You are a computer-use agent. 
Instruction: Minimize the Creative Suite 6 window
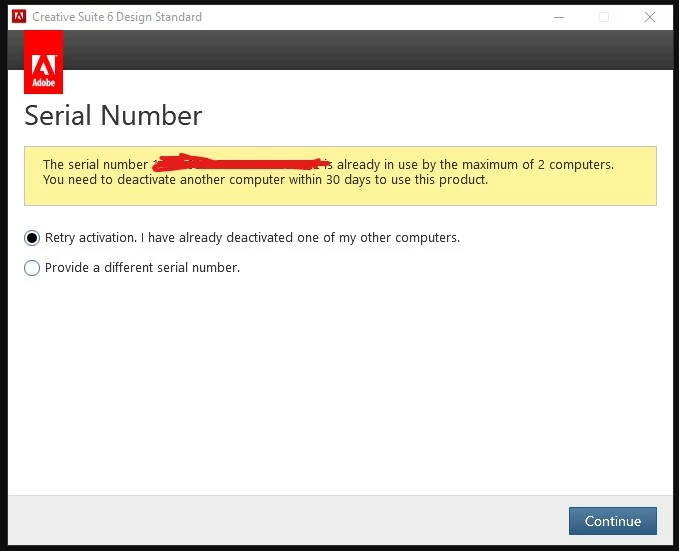[559, 17]
